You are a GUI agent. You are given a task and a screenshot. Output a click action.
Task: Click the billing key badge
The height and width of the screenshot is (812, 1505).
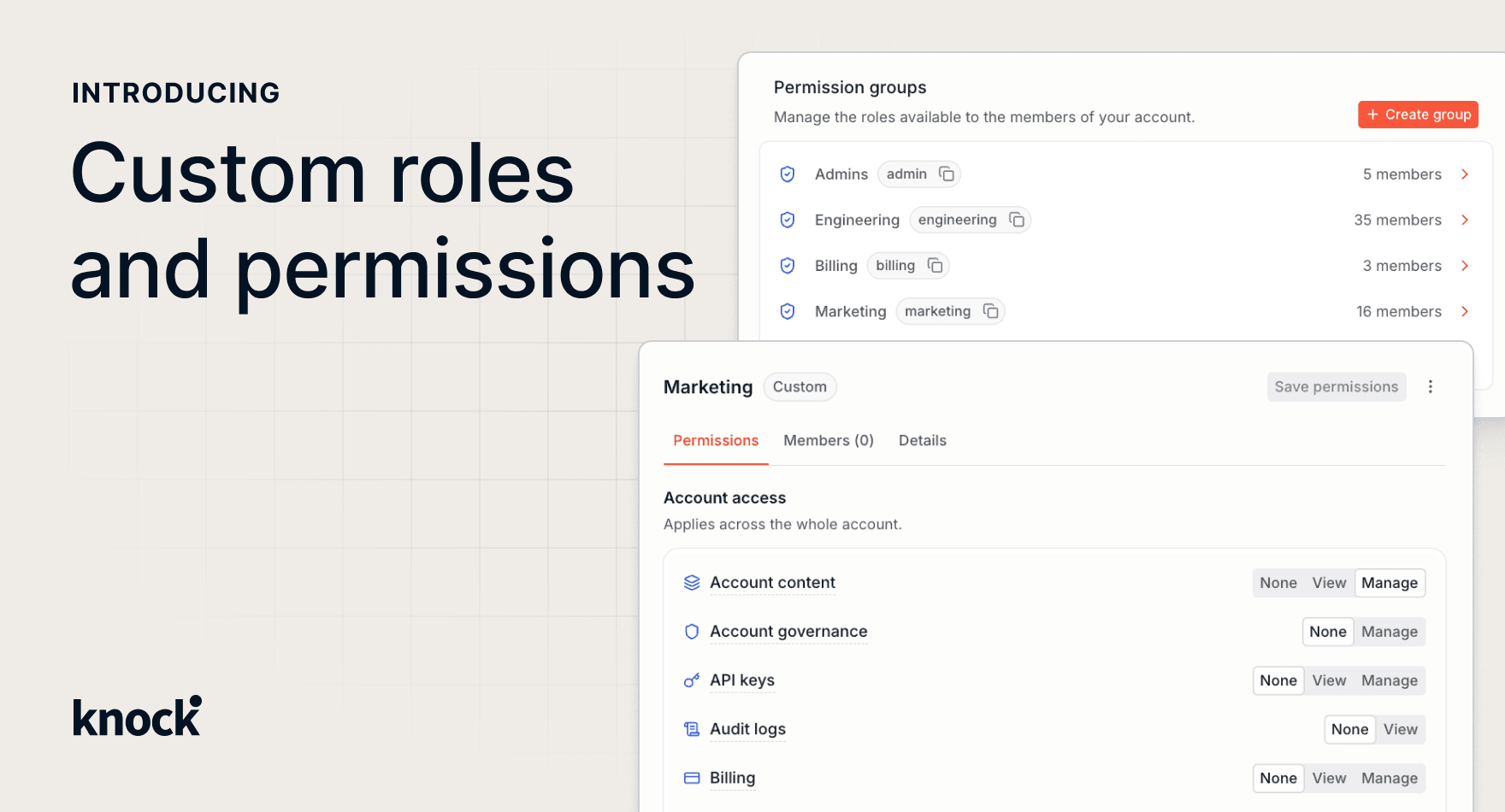908,266
